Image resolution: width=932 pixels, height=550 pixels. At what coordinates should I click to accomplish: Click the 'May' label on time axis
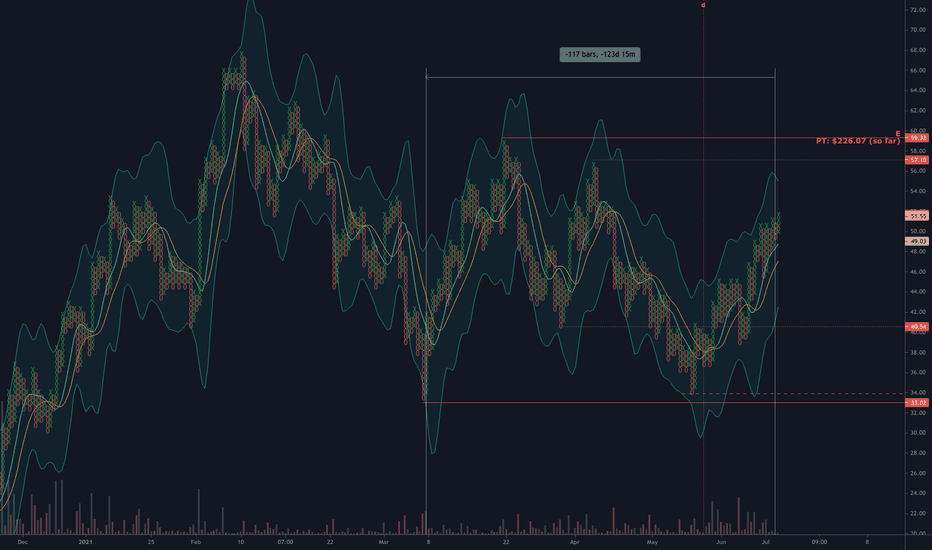click(652, 542)
